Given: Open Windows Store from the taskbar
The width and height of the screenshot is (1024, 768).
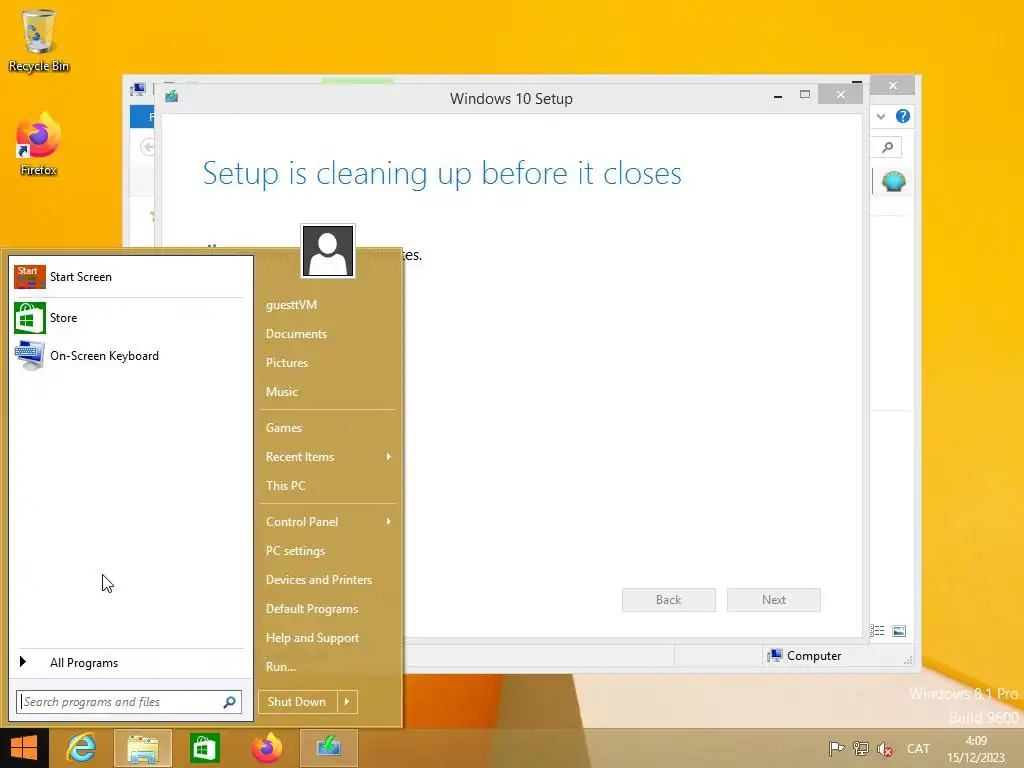Looking at the screenshot, I should point(204,748).
